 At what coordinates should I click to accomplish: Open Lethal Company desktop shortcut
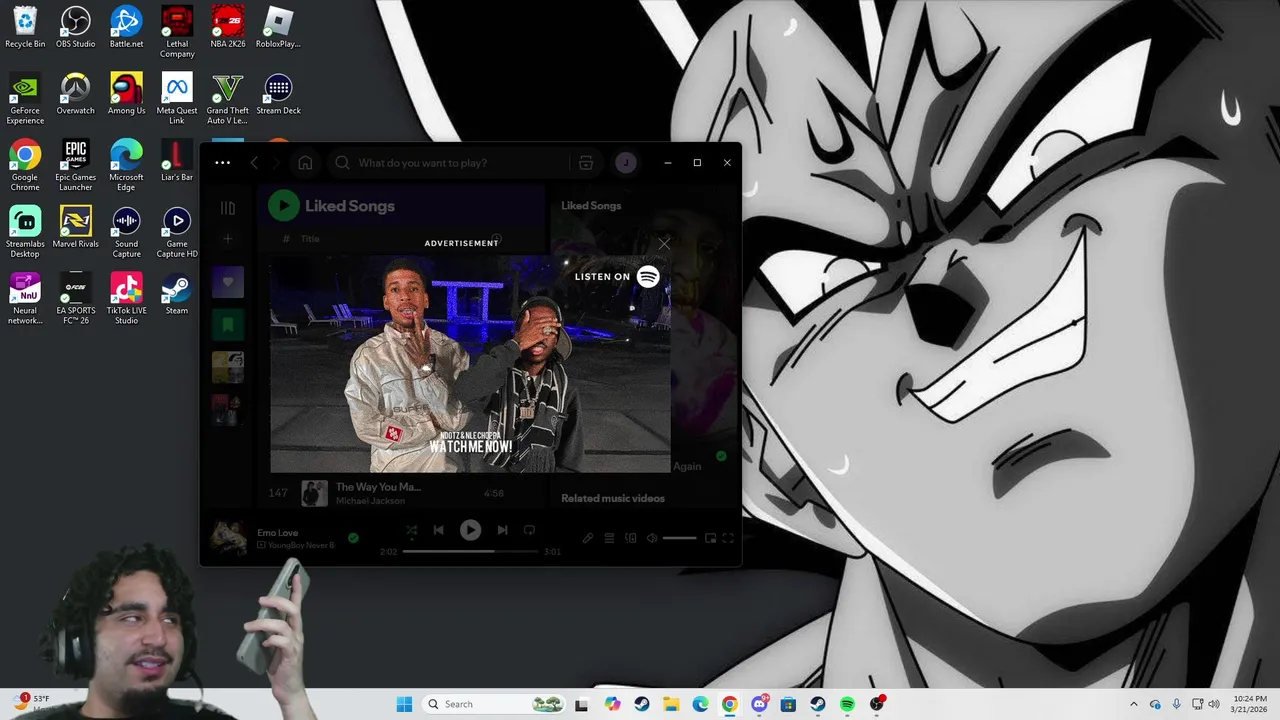[x=177, y=31]
